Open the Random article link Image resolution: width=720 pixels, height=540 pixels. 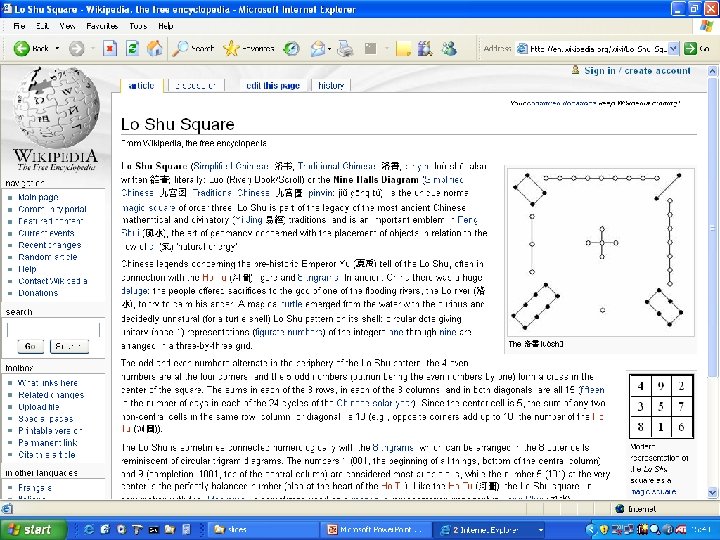tap(48, 257)
